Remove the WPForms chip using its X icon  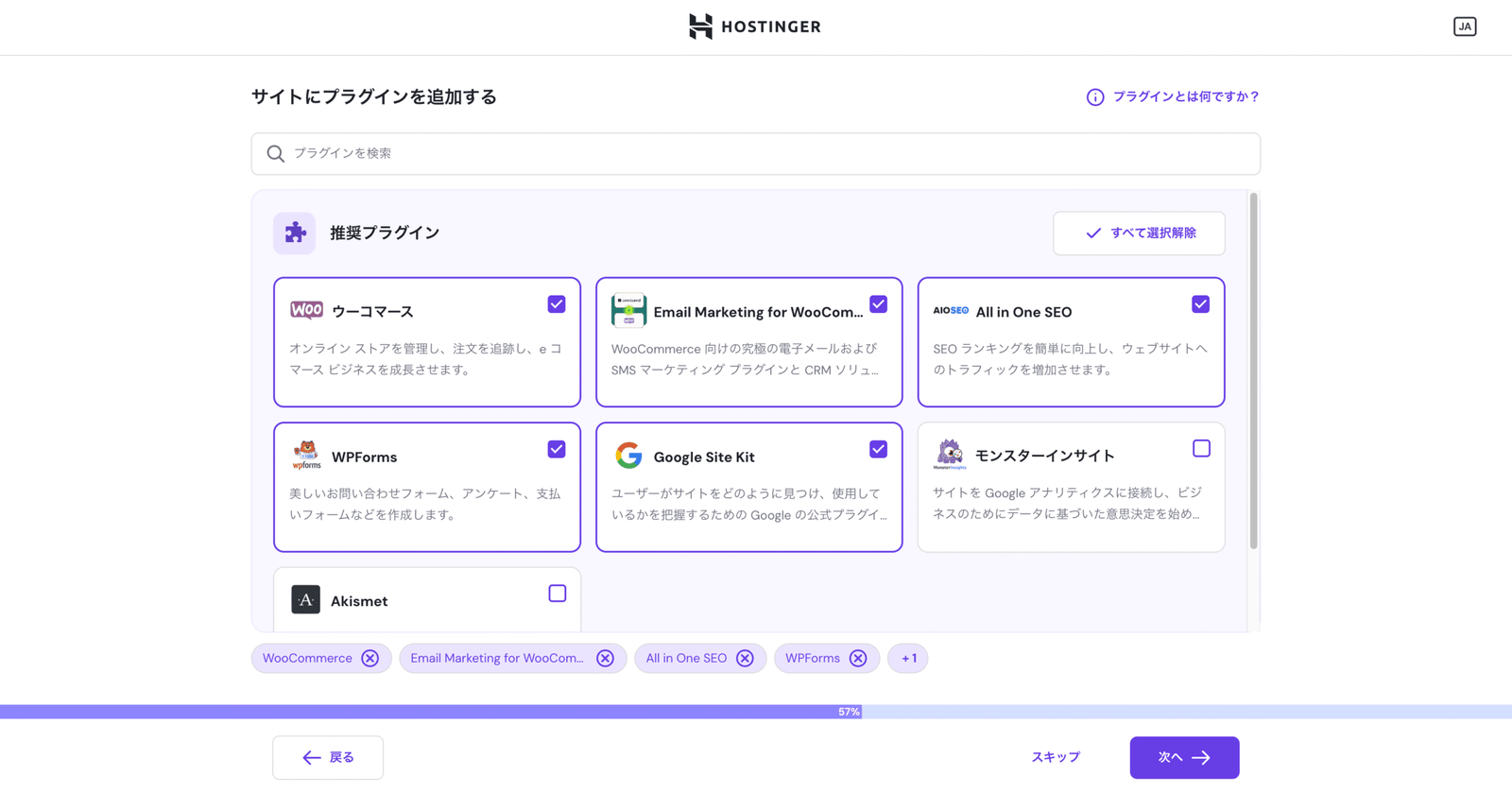coord(858,659)
